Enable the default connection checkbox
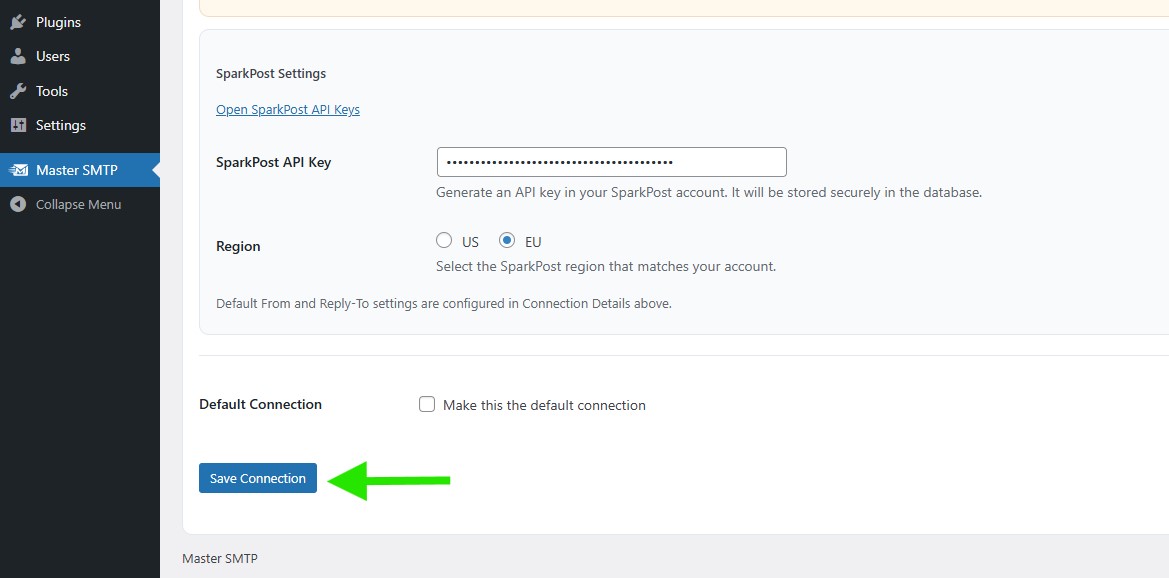The image size is (1169, 578). [427, 405]
